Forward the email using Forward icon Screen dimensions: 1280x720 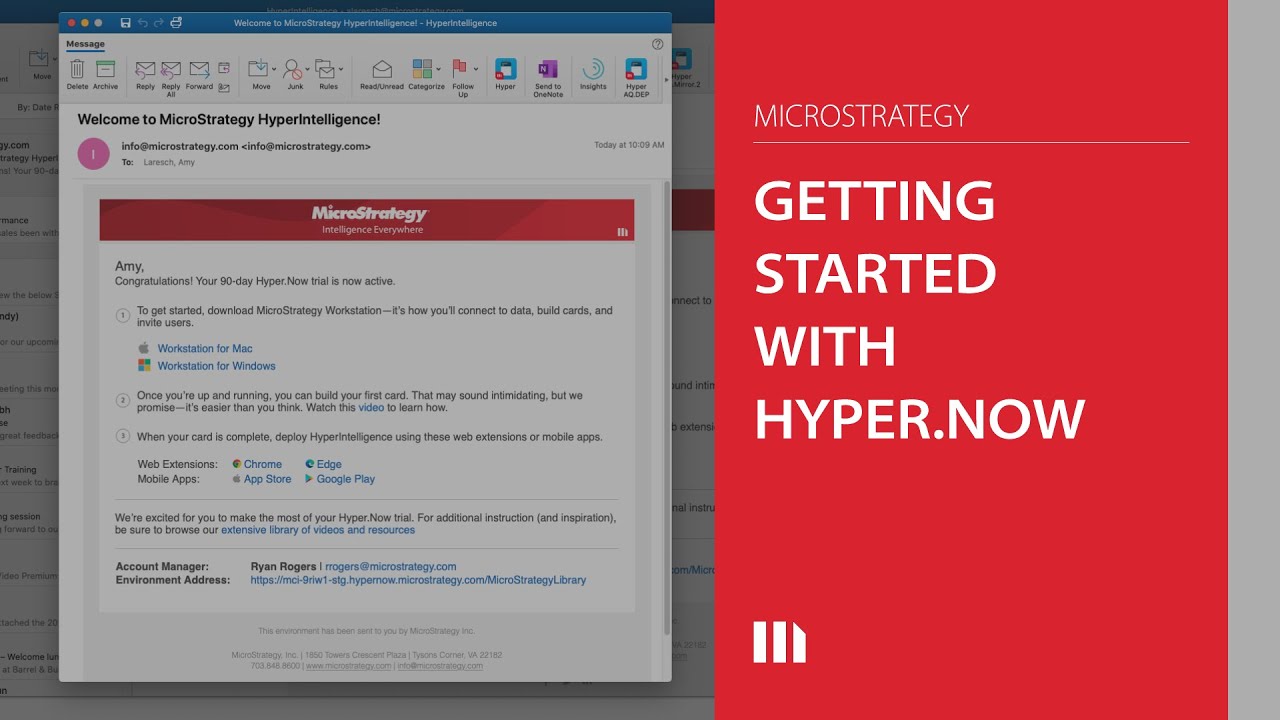199,69
